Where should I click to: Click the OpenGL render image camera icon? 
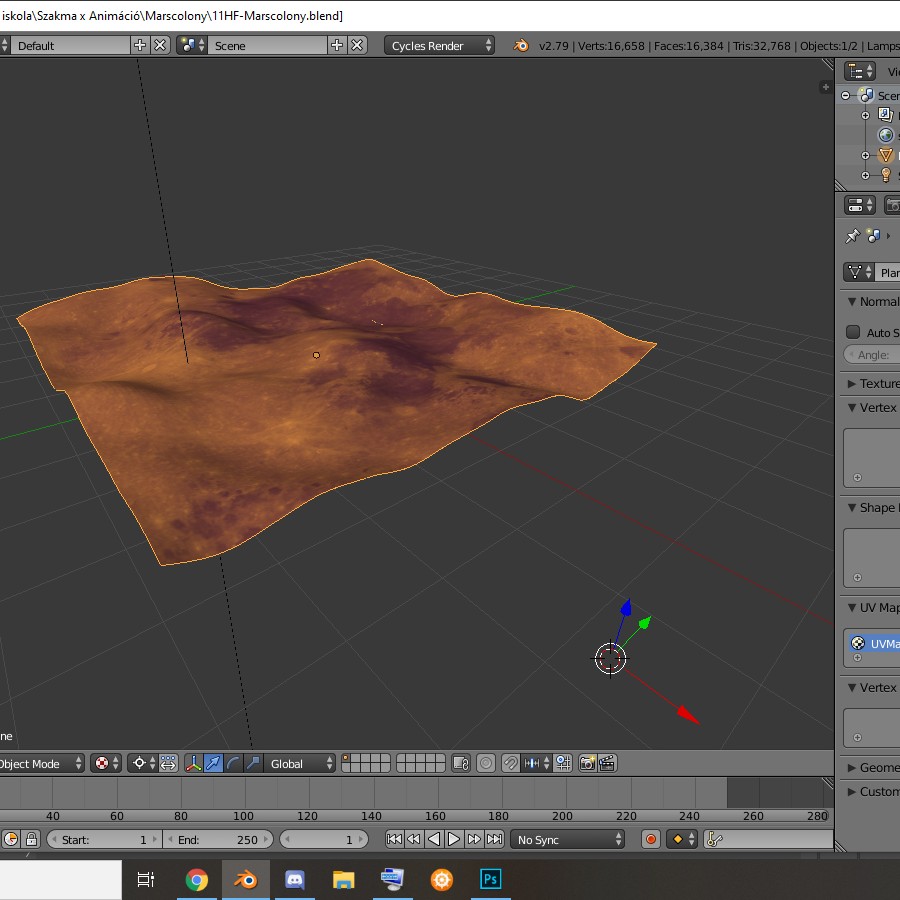click(587, 764)
